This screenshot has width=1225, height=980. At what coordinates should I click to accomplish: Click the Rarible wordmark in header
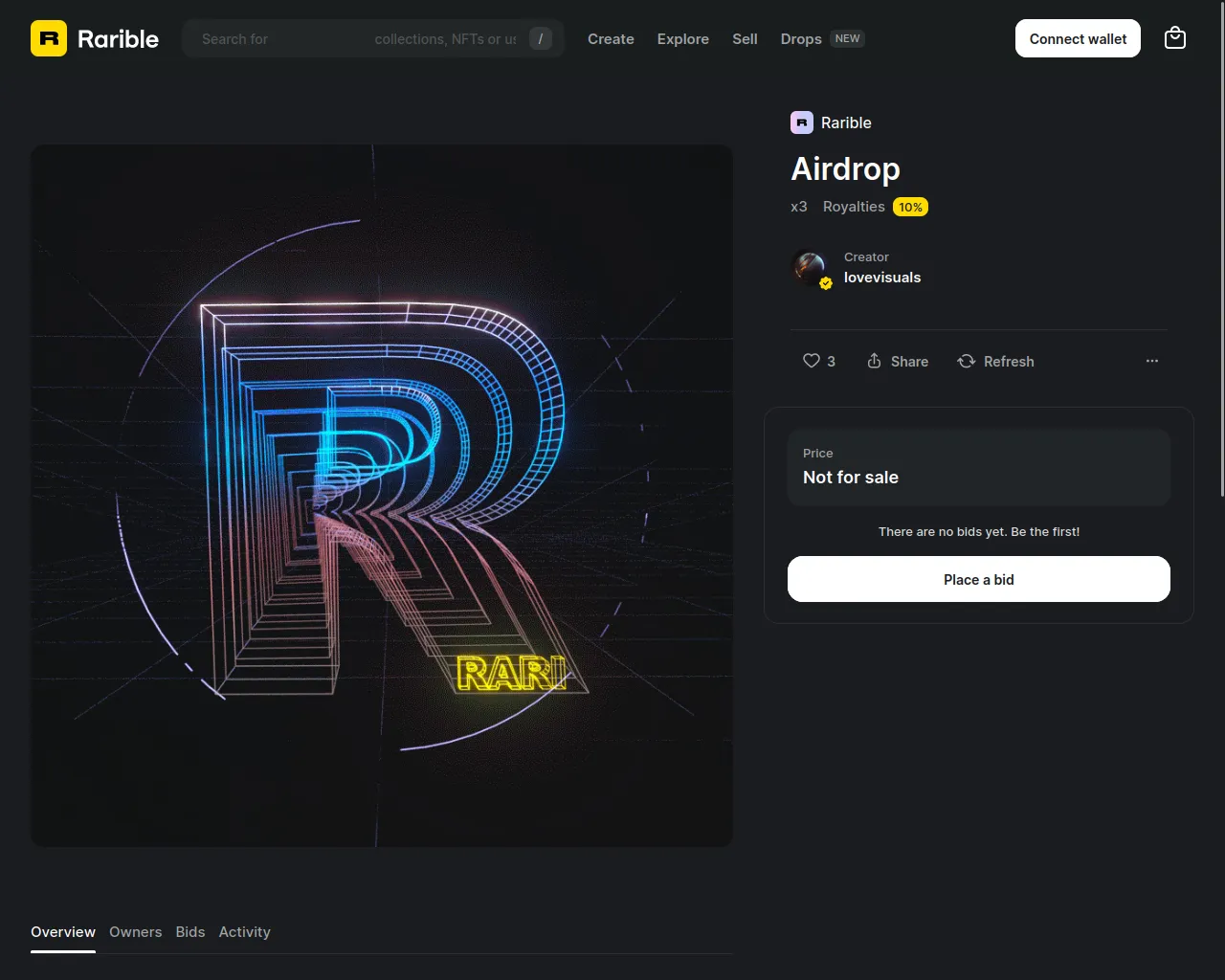click(118, 38)
